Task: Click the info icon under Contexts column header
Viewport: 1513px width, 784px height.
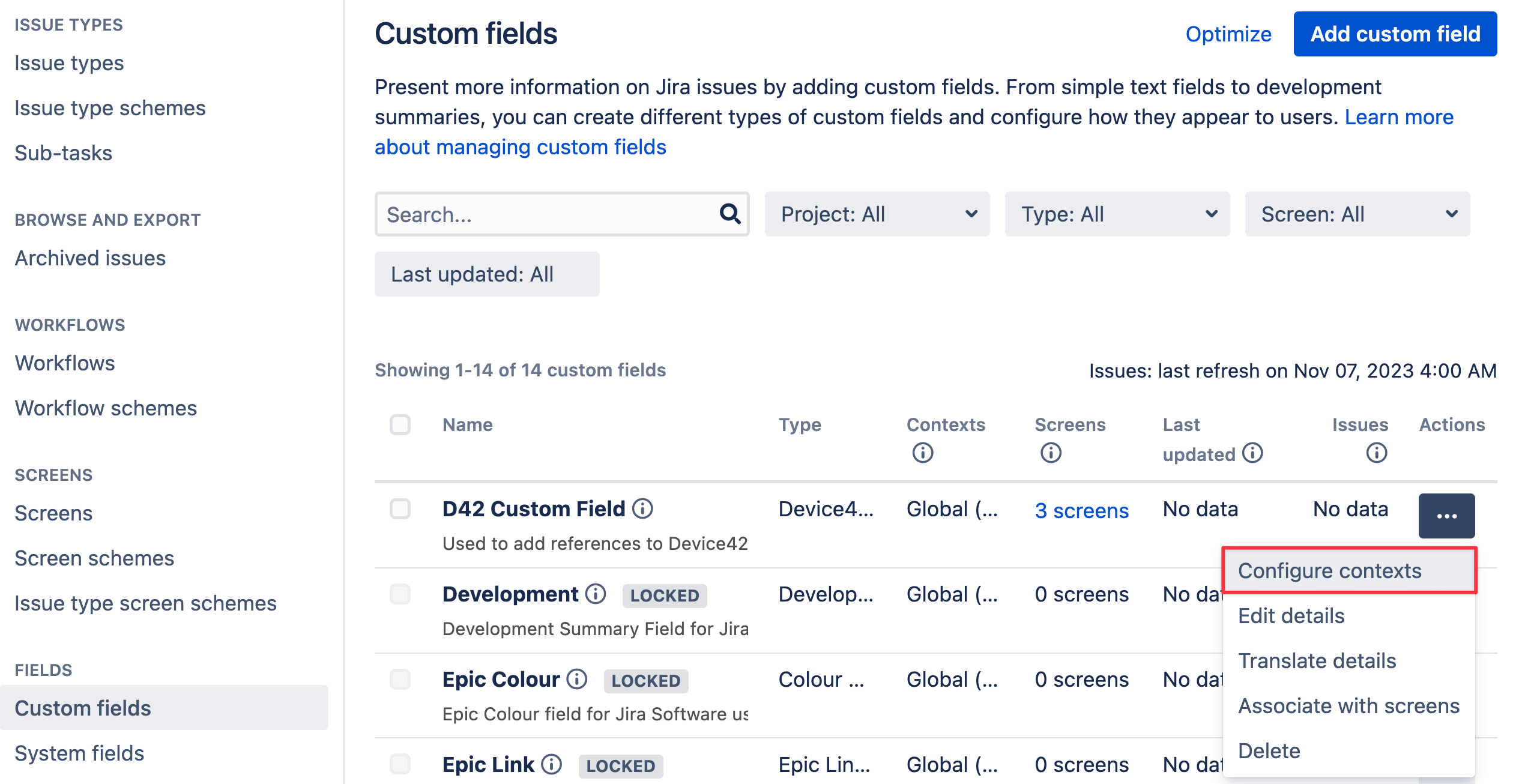Action: (x=922, y=454)
